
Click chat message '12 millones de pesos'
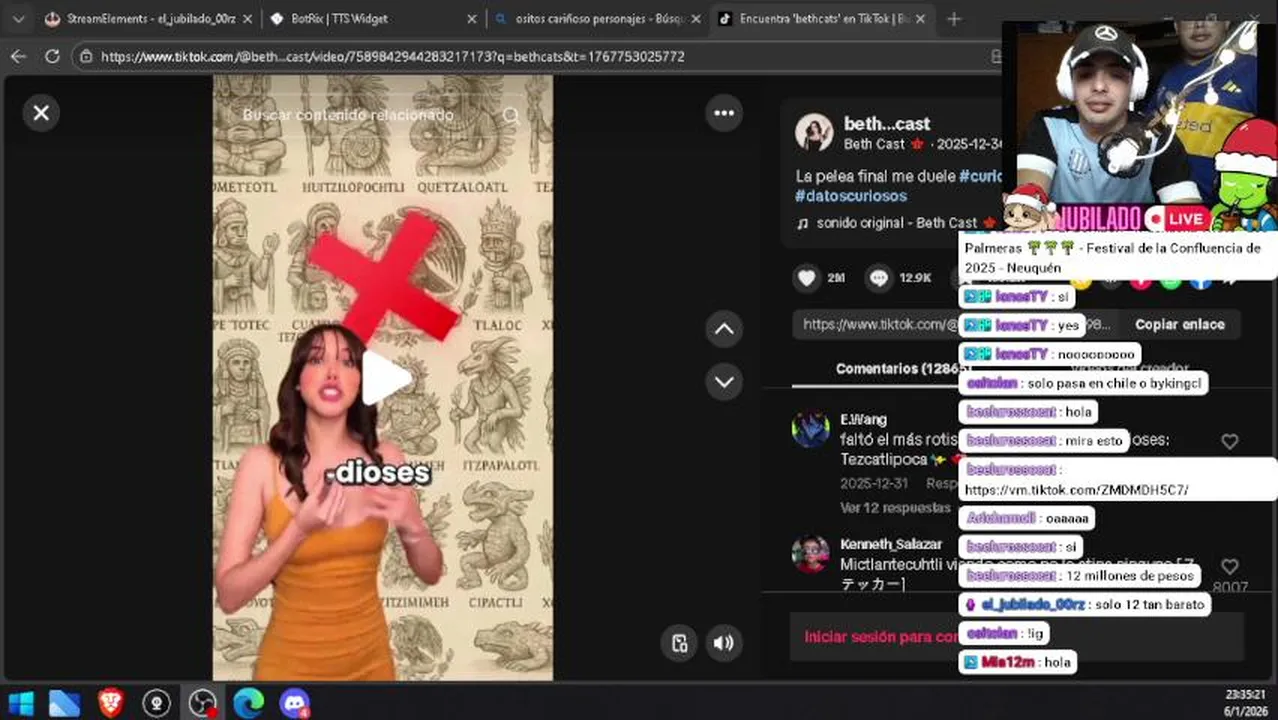click(1080, 576)
